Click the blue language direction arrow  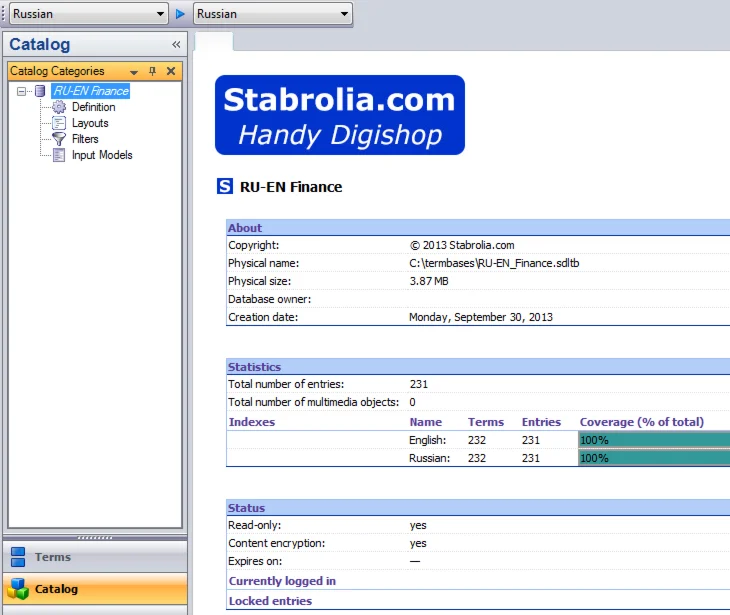(181, 14)
